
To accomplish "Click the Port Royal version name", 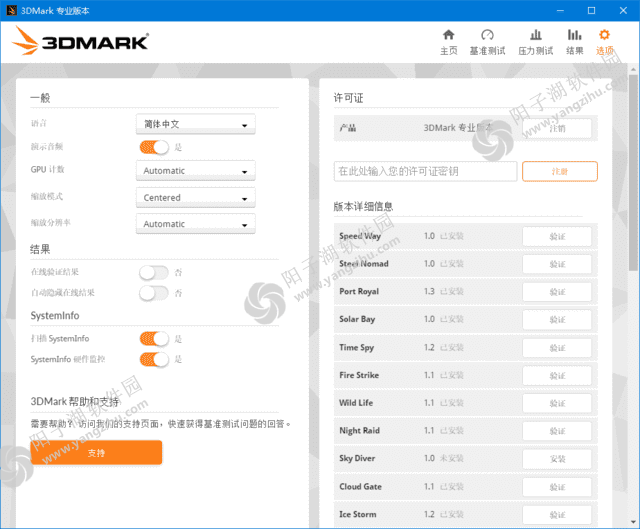I will pyautogui.click(x=359, y=291).
